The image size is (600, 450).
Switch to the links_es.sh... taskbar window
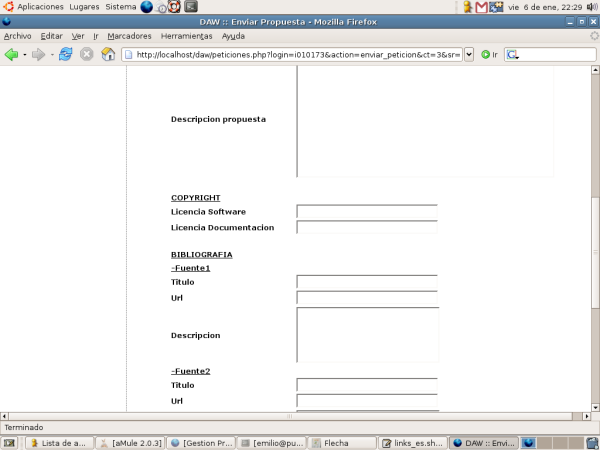pos(413,443)
